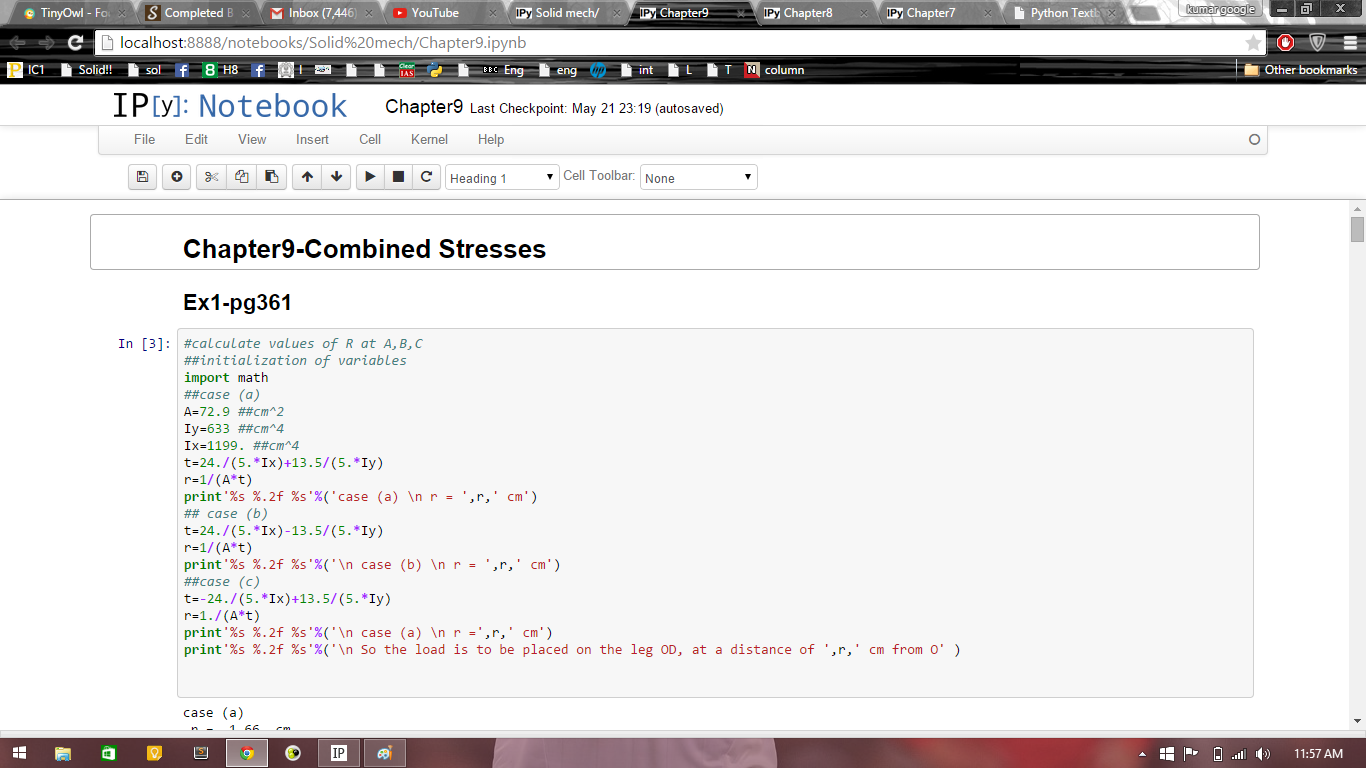The height and width of the screenshot is (768, 1366).
Task: Open Other bookmarks folder
Action: 1301,70
